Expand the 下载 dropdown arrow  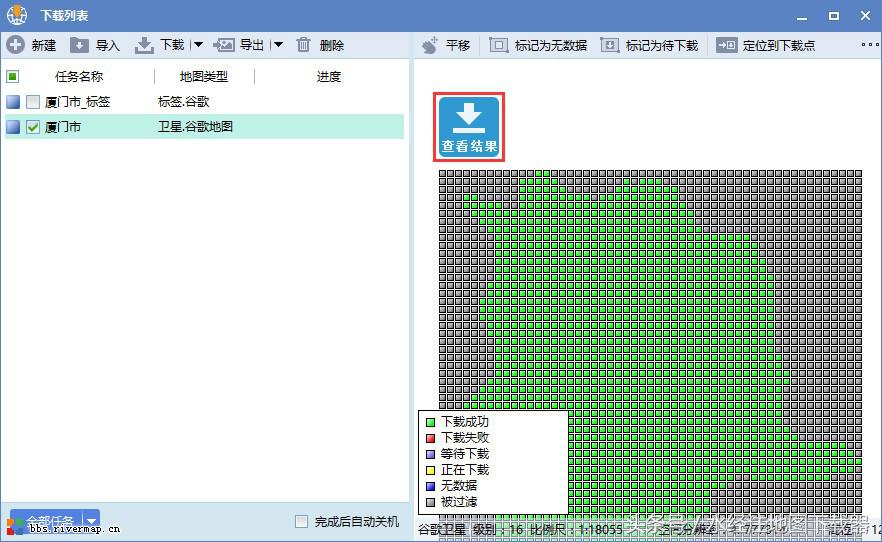[x=198, y=45]
